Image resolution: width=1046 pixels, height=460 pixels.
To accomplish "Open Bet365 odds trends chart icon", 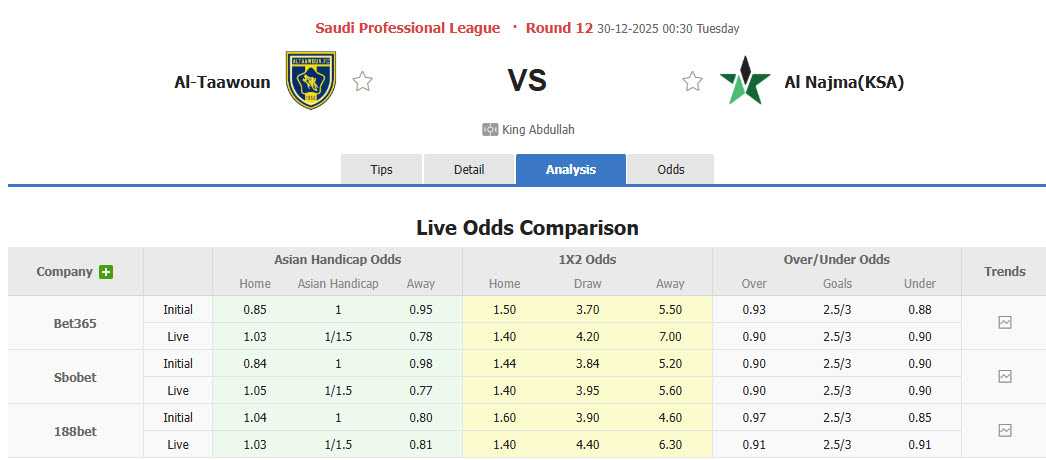I will coord(1004,323).
